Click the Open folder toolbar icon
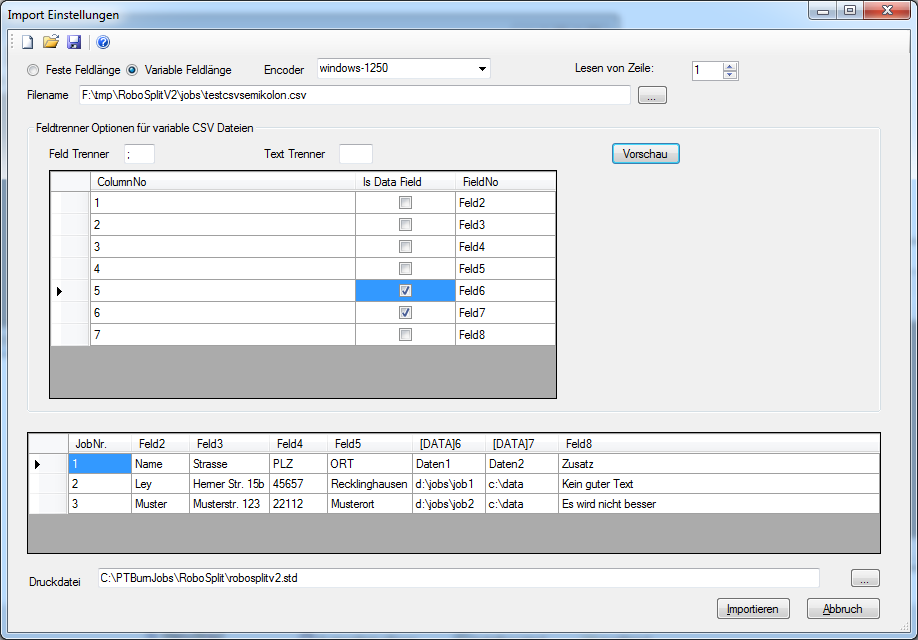The width and height of the screenshot is (918, 640). click(51, 42)
